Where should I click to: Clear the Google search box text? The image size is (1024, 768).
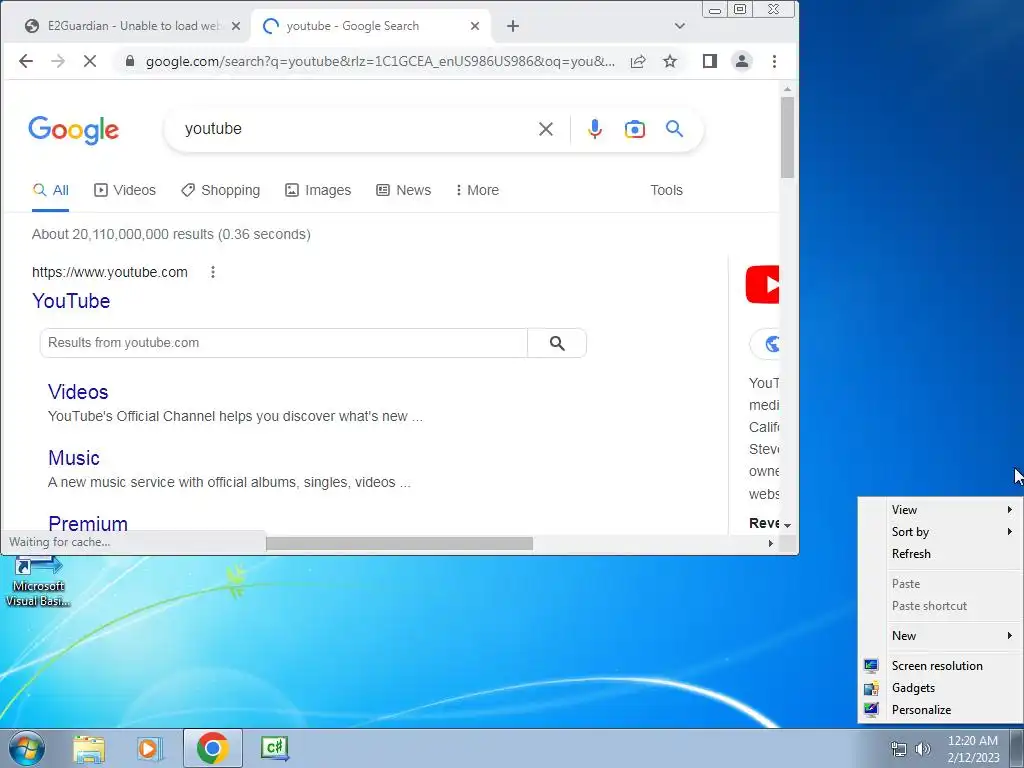click(546, 129)
